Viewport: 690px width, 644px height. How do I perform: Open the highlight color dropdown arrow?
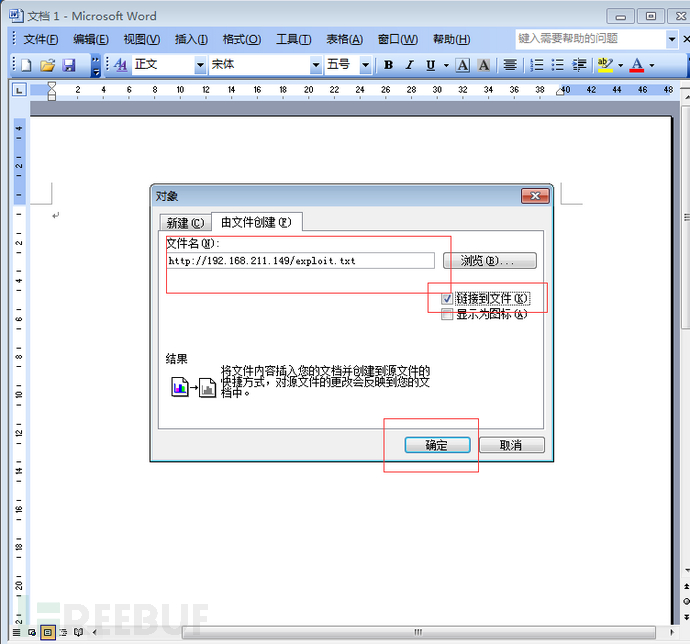tap(620, 65)
